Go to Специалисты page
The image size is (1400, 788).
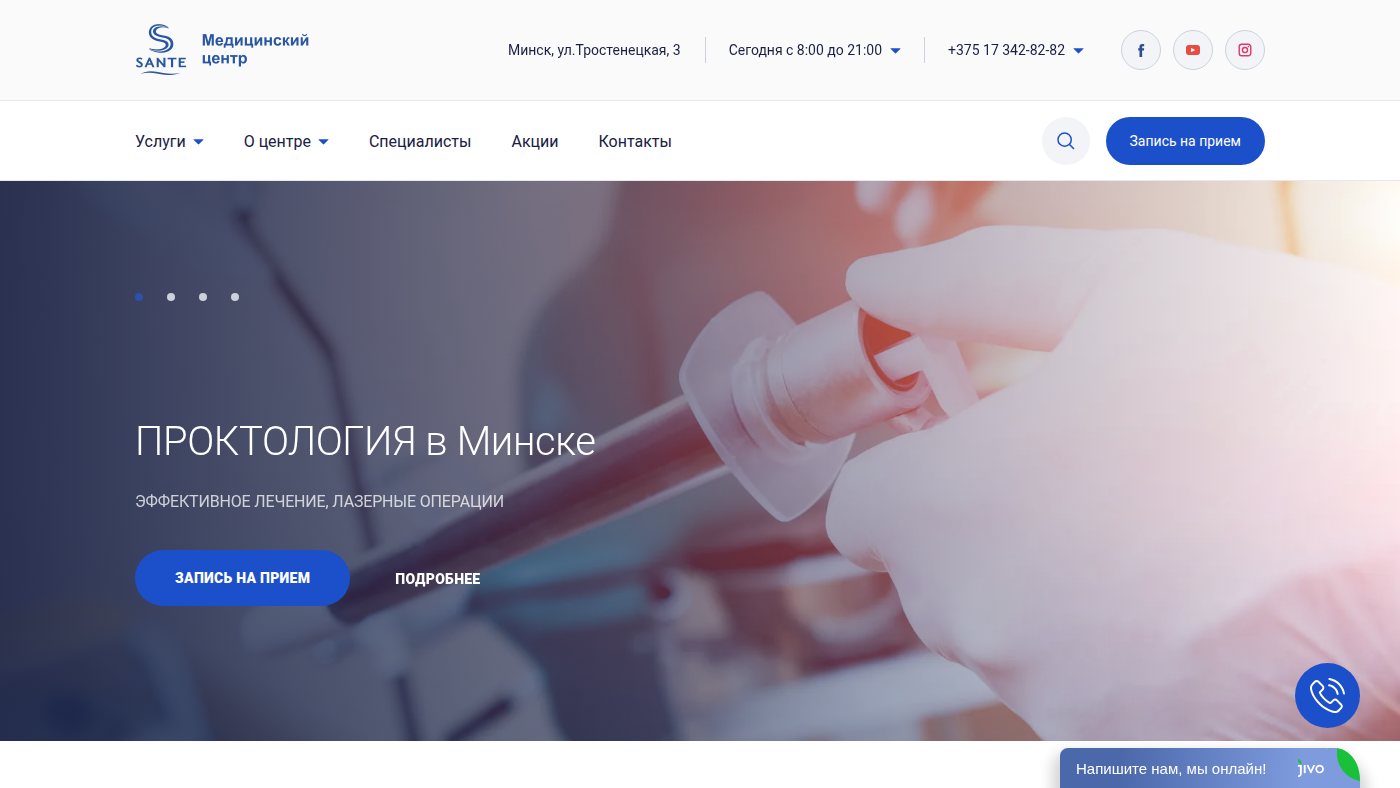[420, 142]
